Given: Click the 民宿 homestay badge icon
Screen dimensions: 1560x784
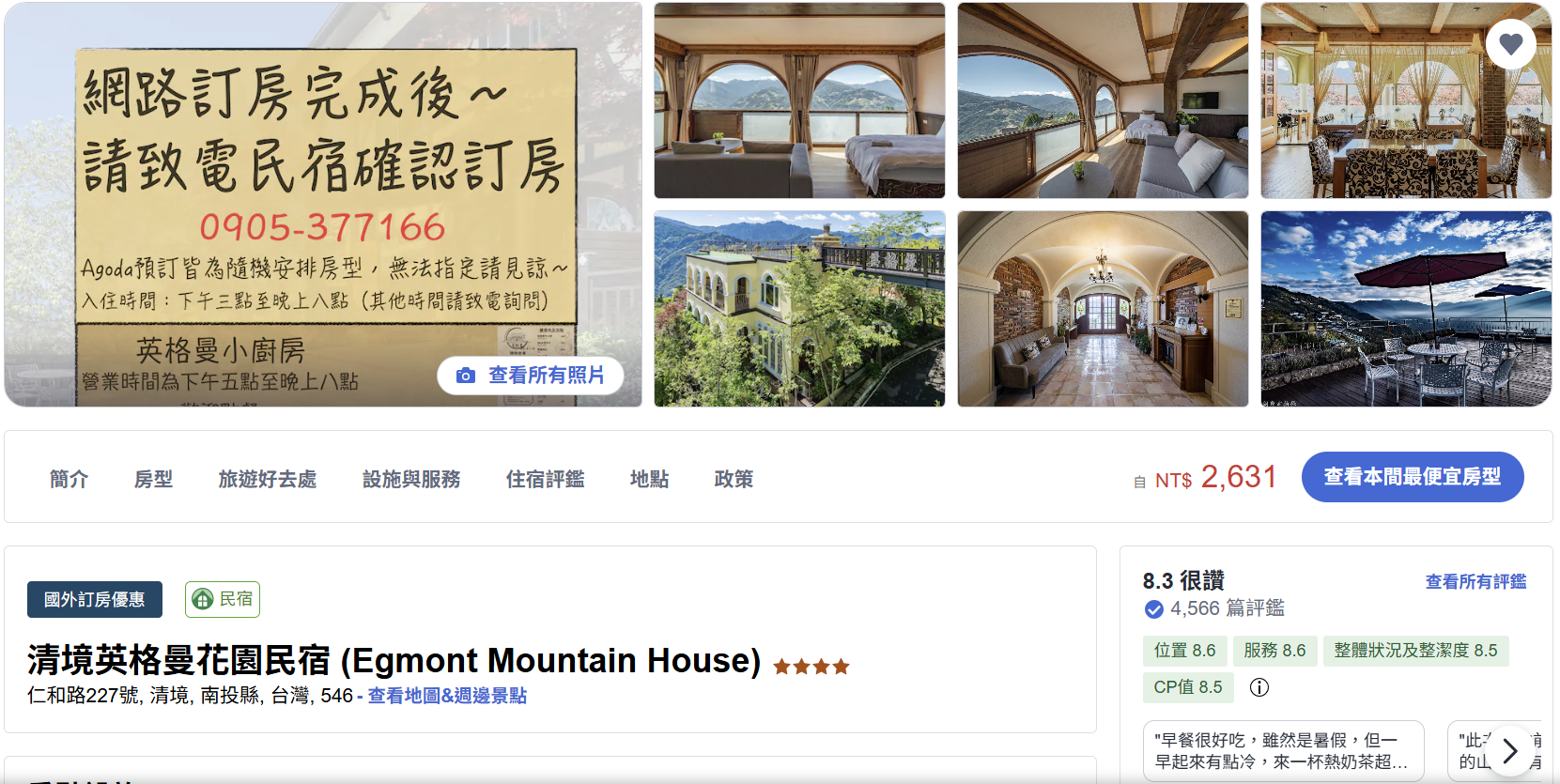Looking at the screenshot, I should 203,599.
